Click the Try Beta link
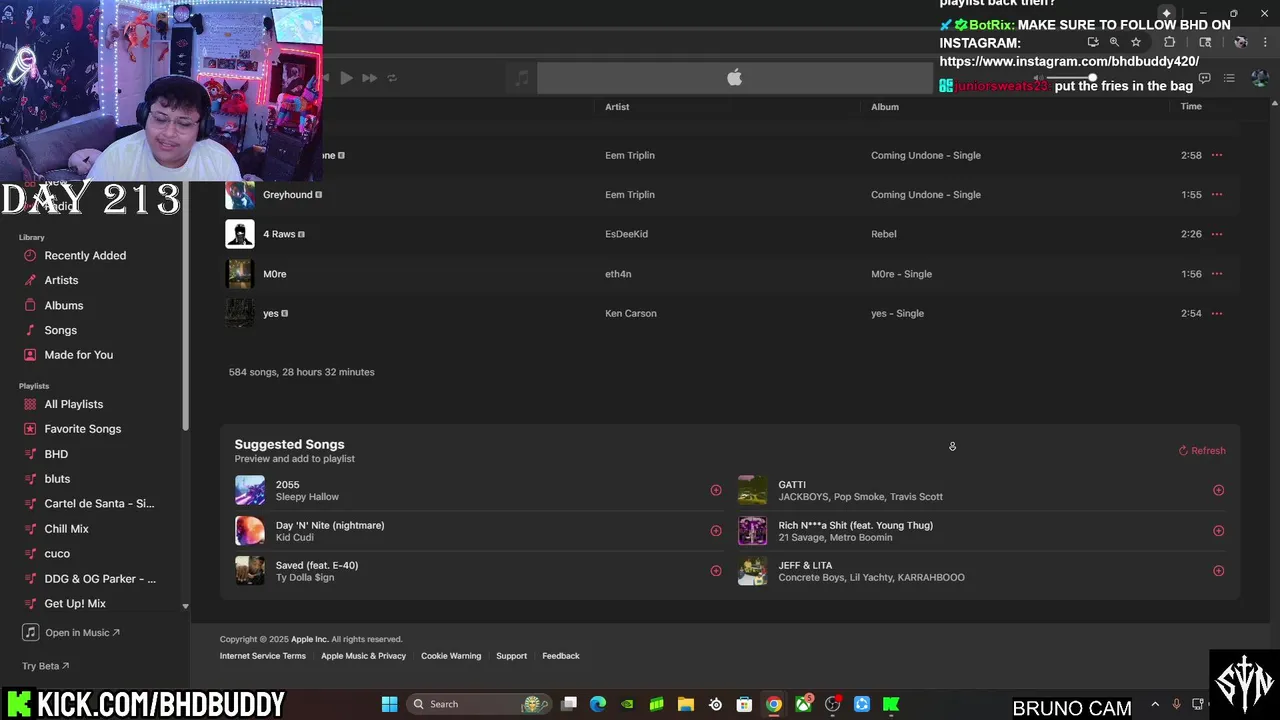The width and height of the screenshot is (1280, 720). pos(46,666)
